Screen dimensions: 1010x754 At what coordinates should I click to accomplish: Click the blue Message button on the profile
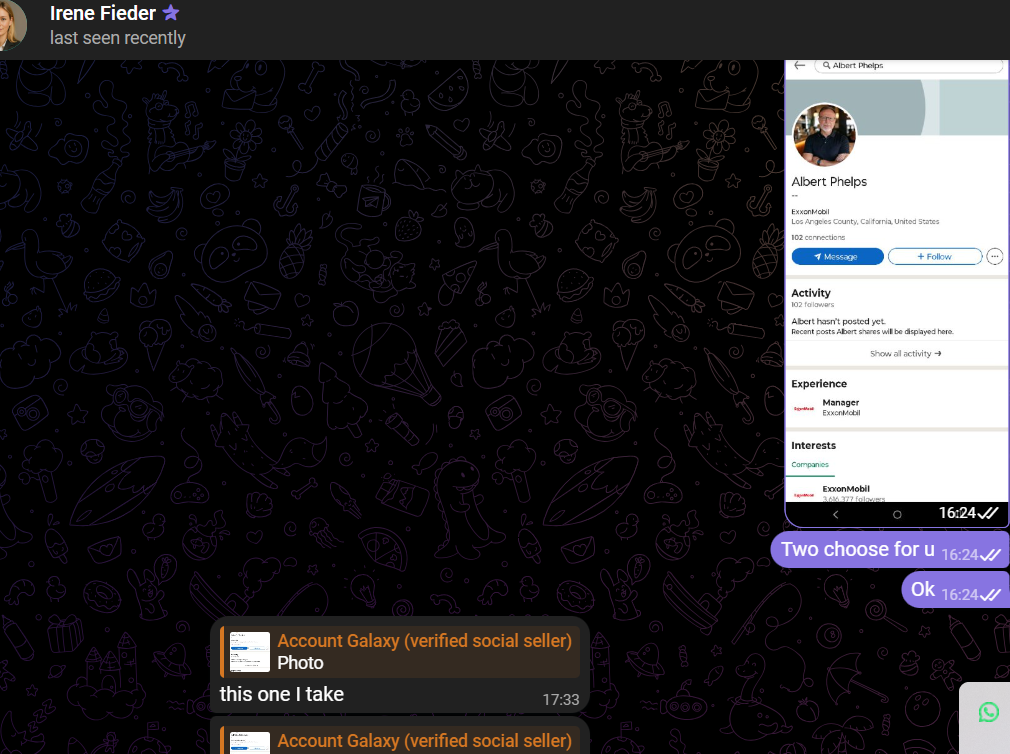pyautogui.click(x=837, y=256)
